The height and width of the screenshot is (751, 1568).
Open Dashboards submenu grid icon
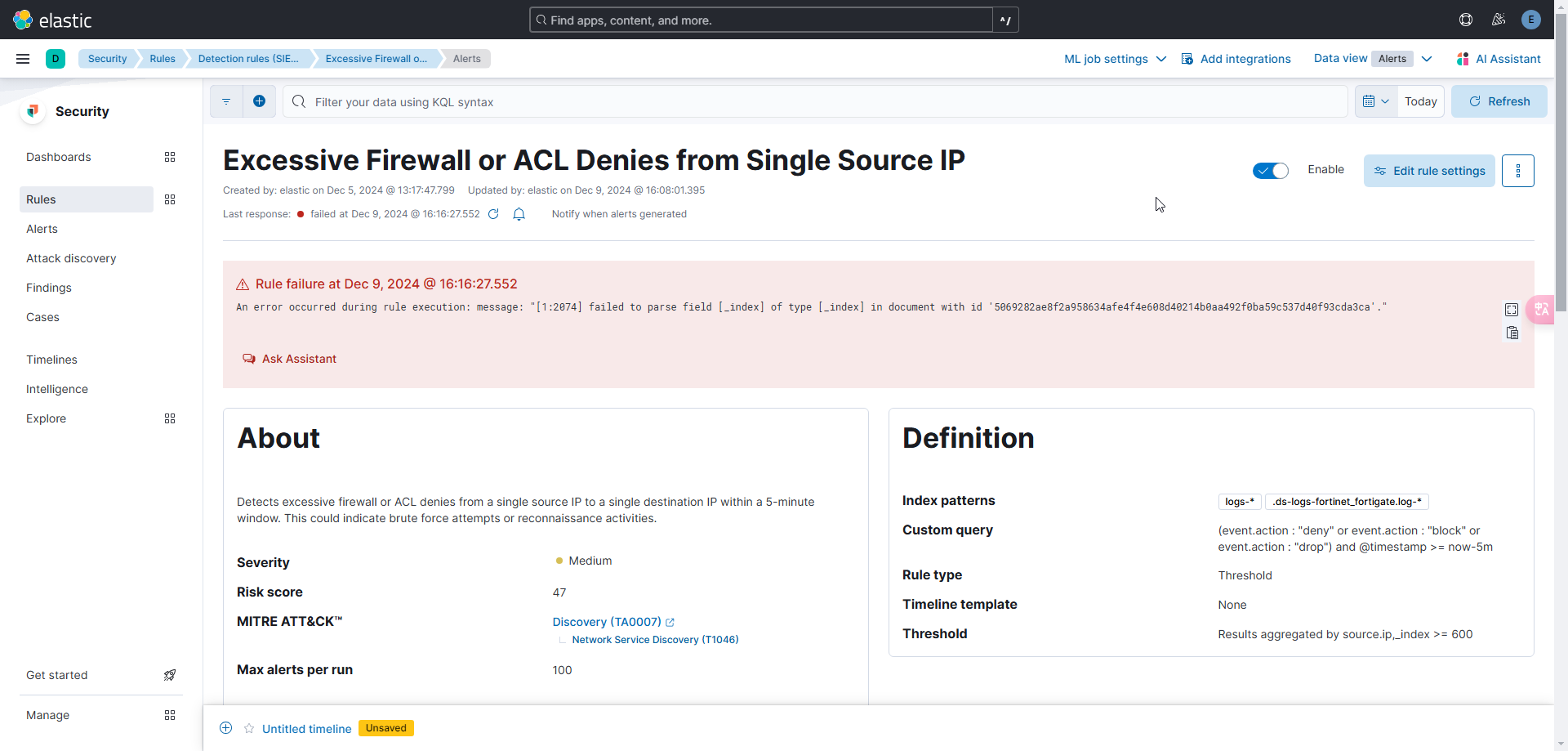coord(170,157)
